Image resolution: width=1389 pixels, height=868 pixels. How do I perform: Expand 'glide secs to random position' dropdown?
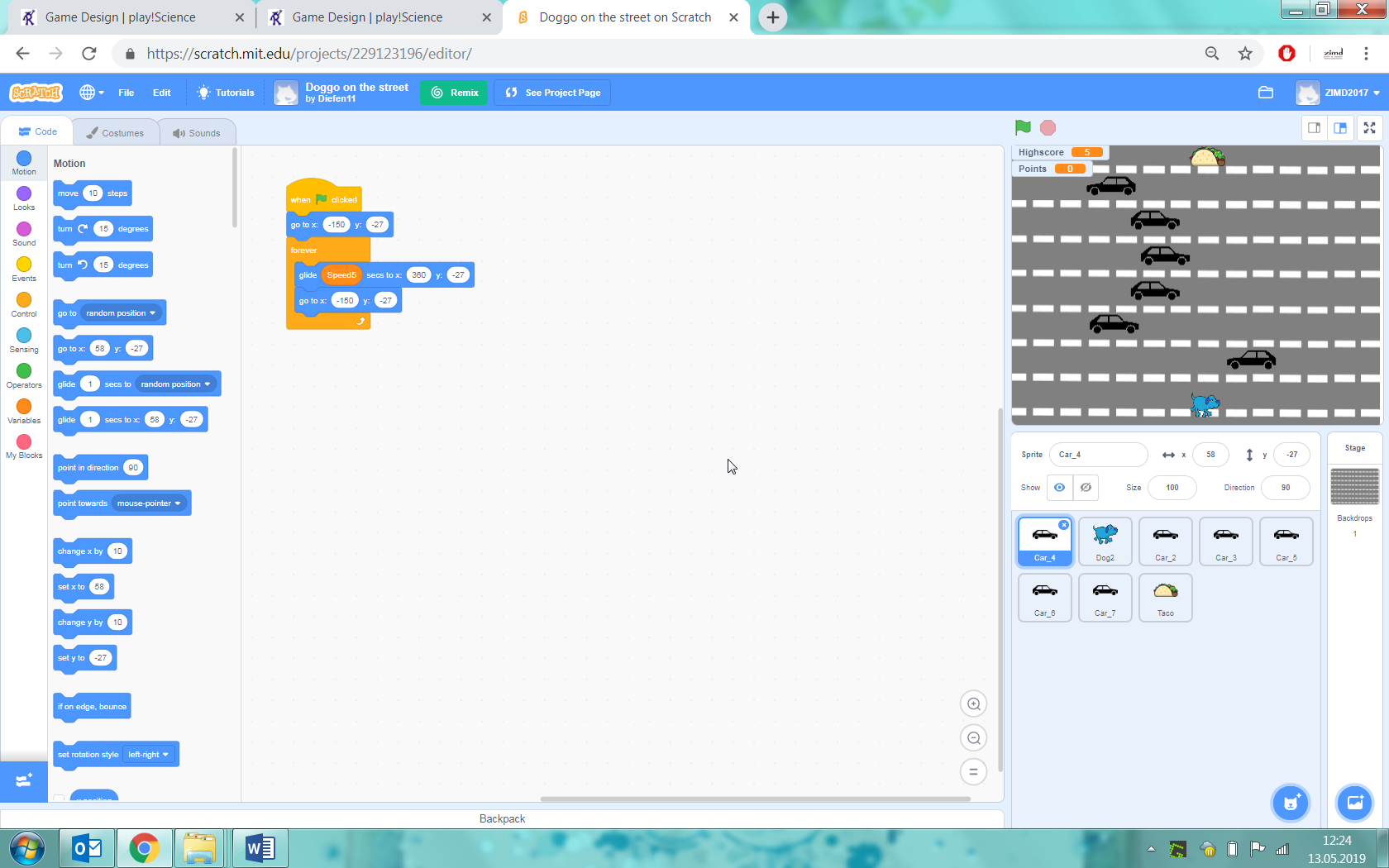175,384
